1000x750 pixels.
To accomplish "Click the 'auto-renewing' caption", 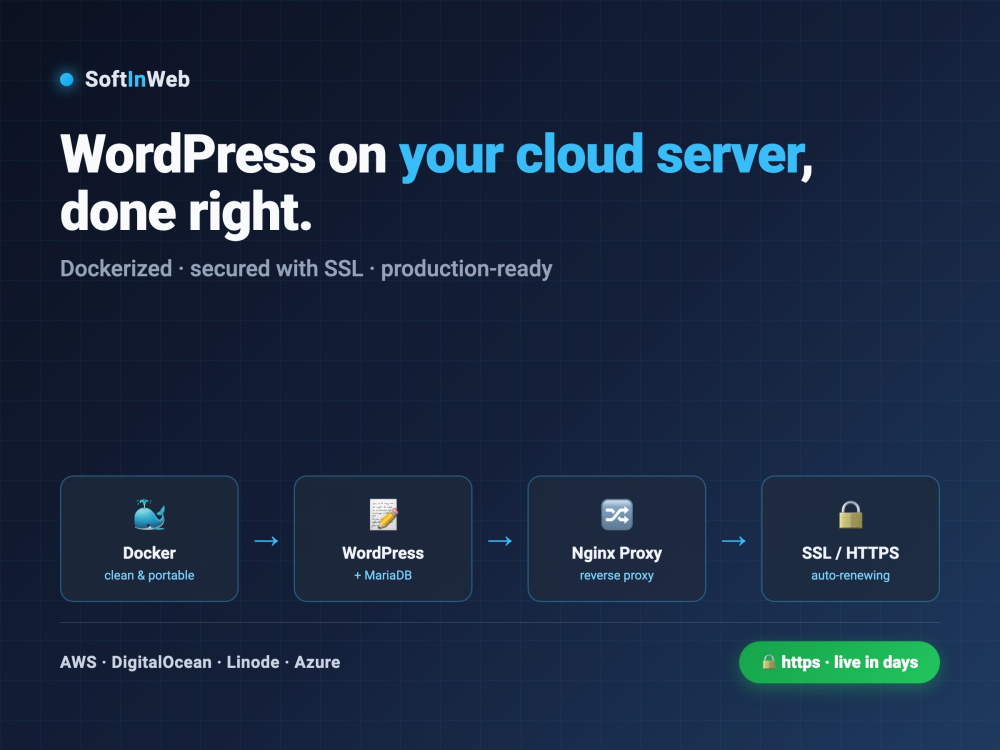I will (x=850, y=575).
